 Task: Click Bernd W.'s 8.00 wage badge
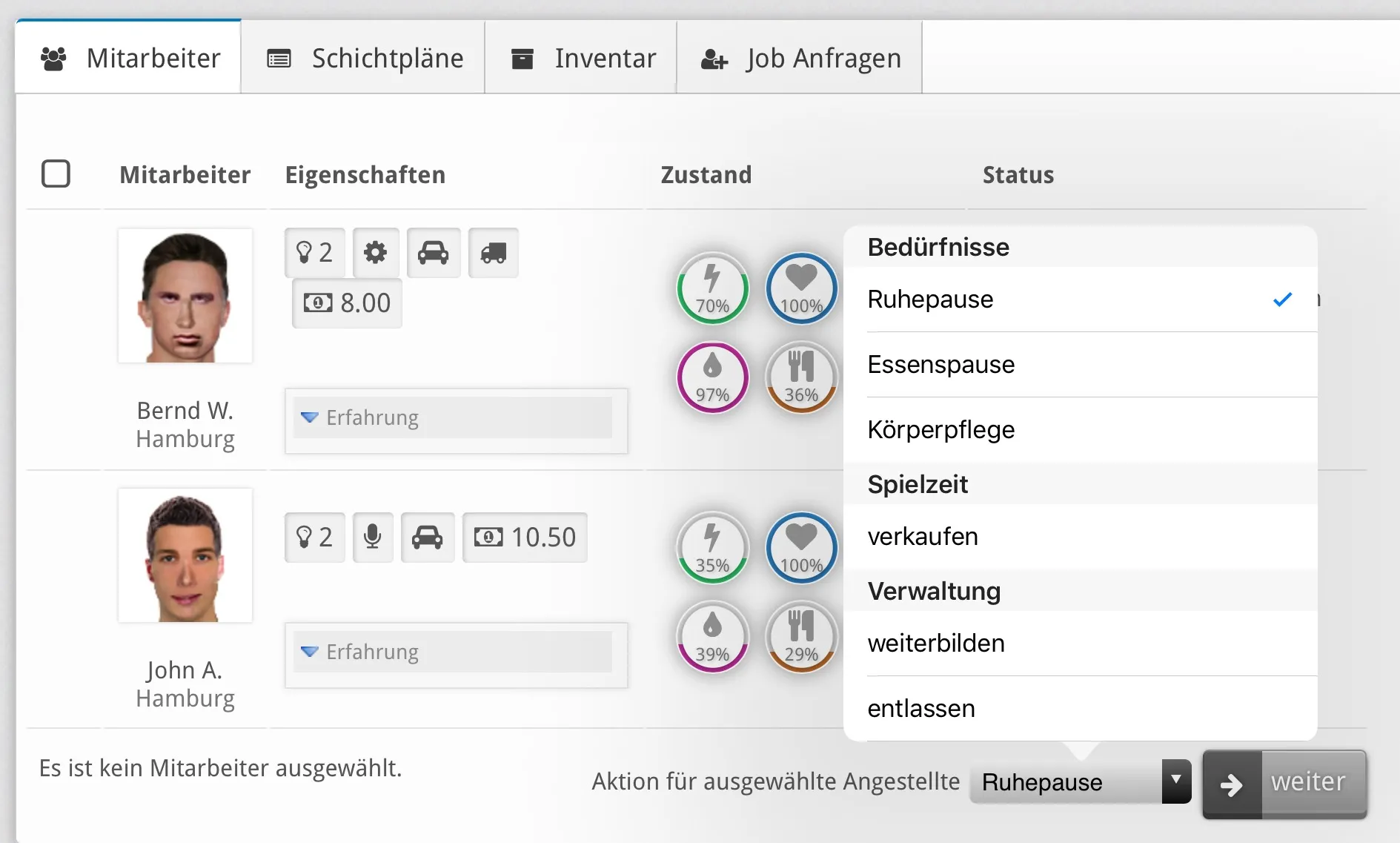pyautogui.click(x=347, y=303)
